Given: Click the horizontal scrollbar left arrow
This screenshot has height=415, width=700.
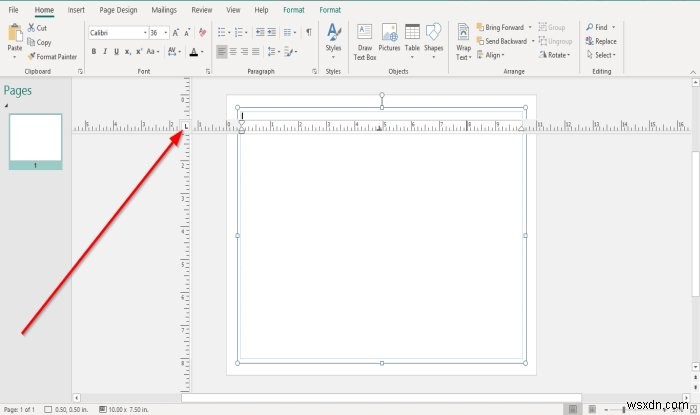Looking at the screenshot, I should click(x=76, y=397).
